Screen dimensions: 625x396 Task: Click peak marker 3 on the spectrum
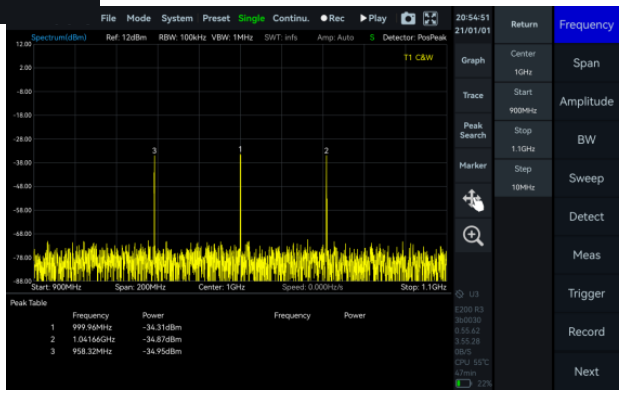[154, 151]
